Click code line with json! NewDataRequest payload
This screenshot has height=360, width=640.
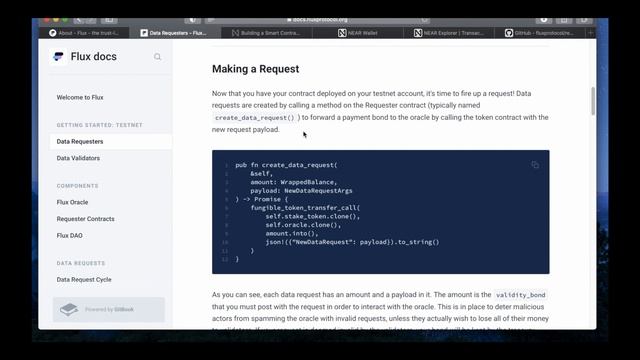(352, 242)
